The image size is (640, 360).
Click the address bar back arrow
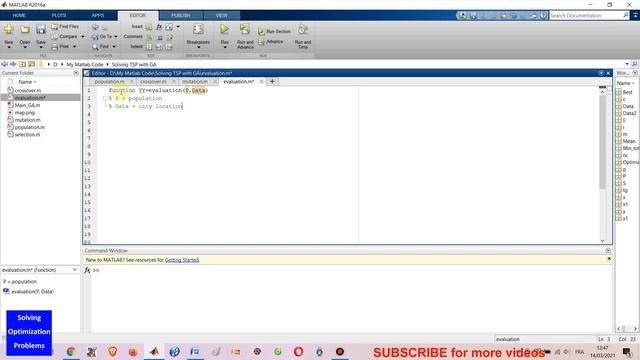pos(4,64)
